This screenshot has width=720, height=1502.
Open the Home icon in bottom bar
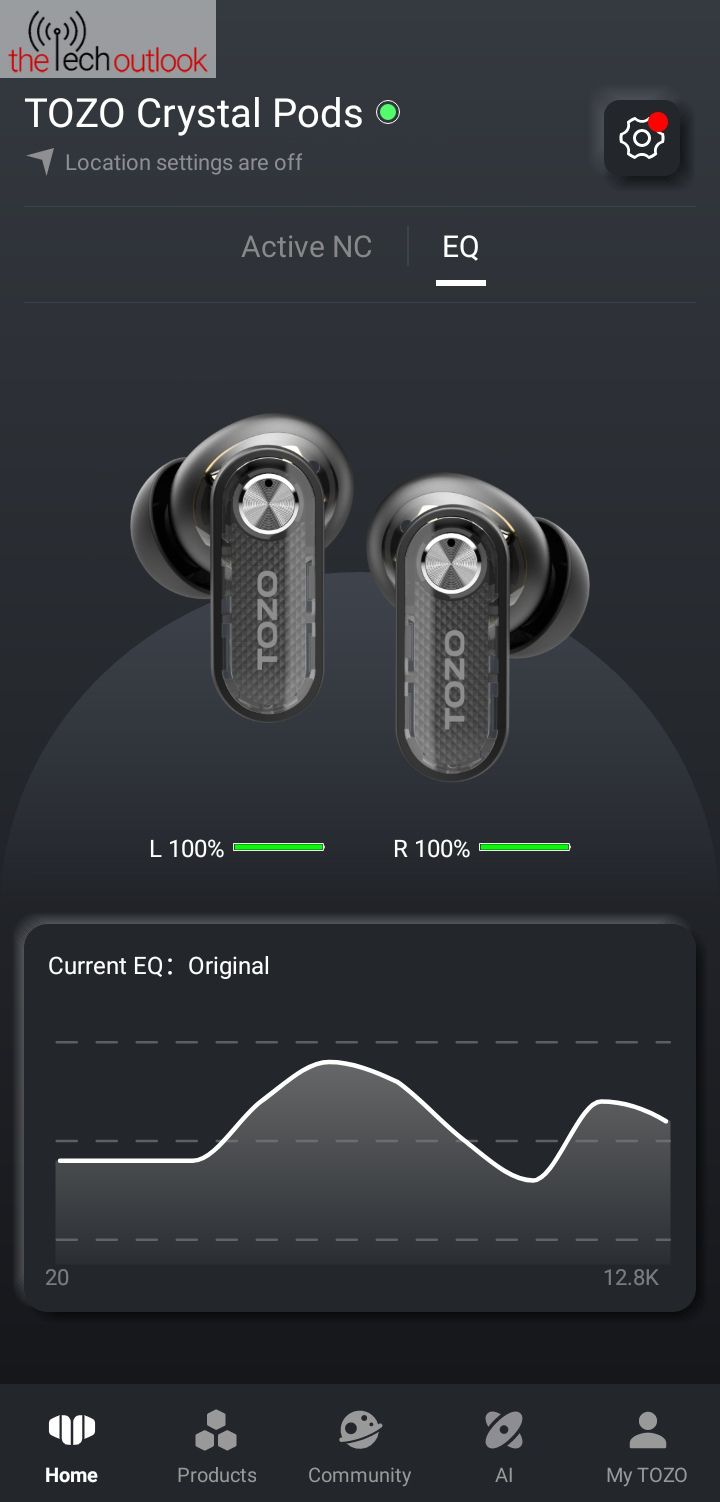(71, 1430)
